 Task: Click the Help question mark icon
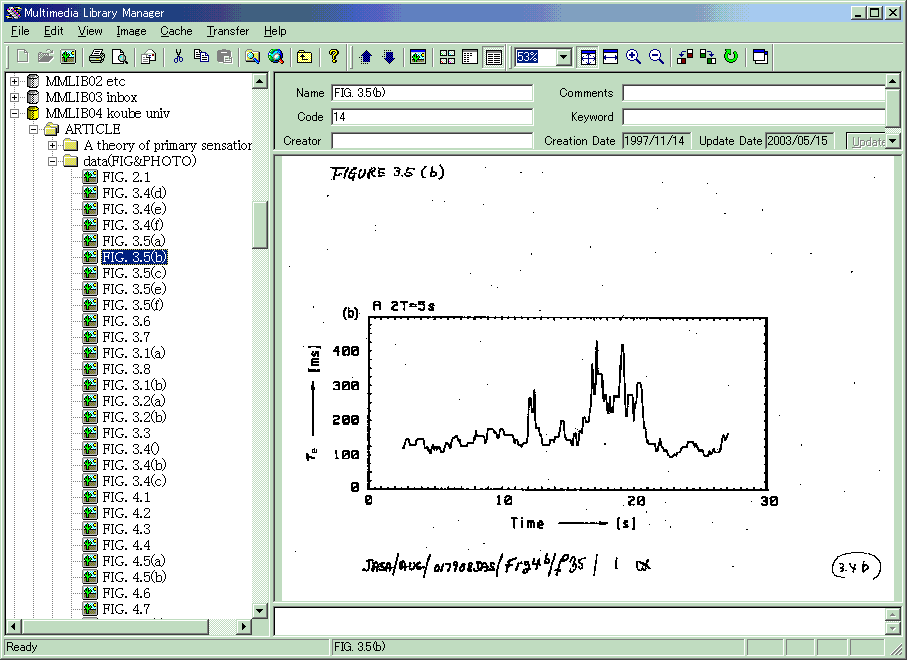click(334, 56)
